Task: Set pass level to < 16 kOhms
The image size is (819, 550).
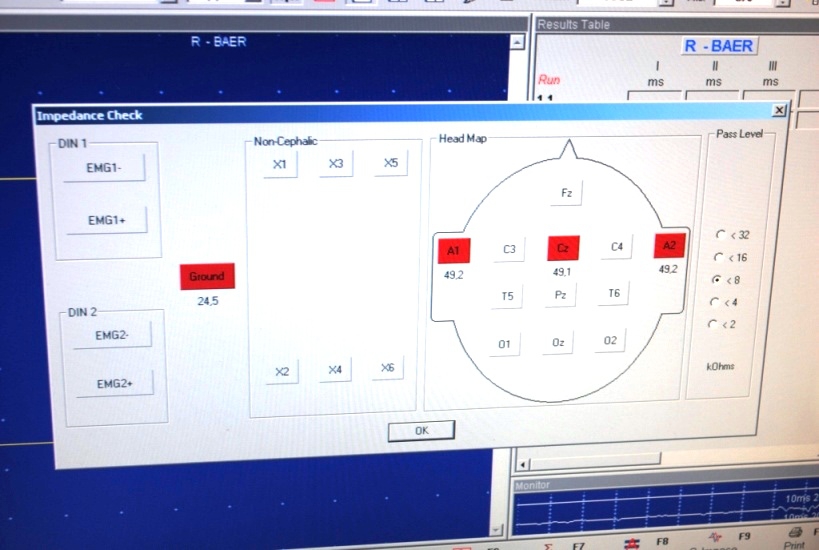Action: (719, 258)
